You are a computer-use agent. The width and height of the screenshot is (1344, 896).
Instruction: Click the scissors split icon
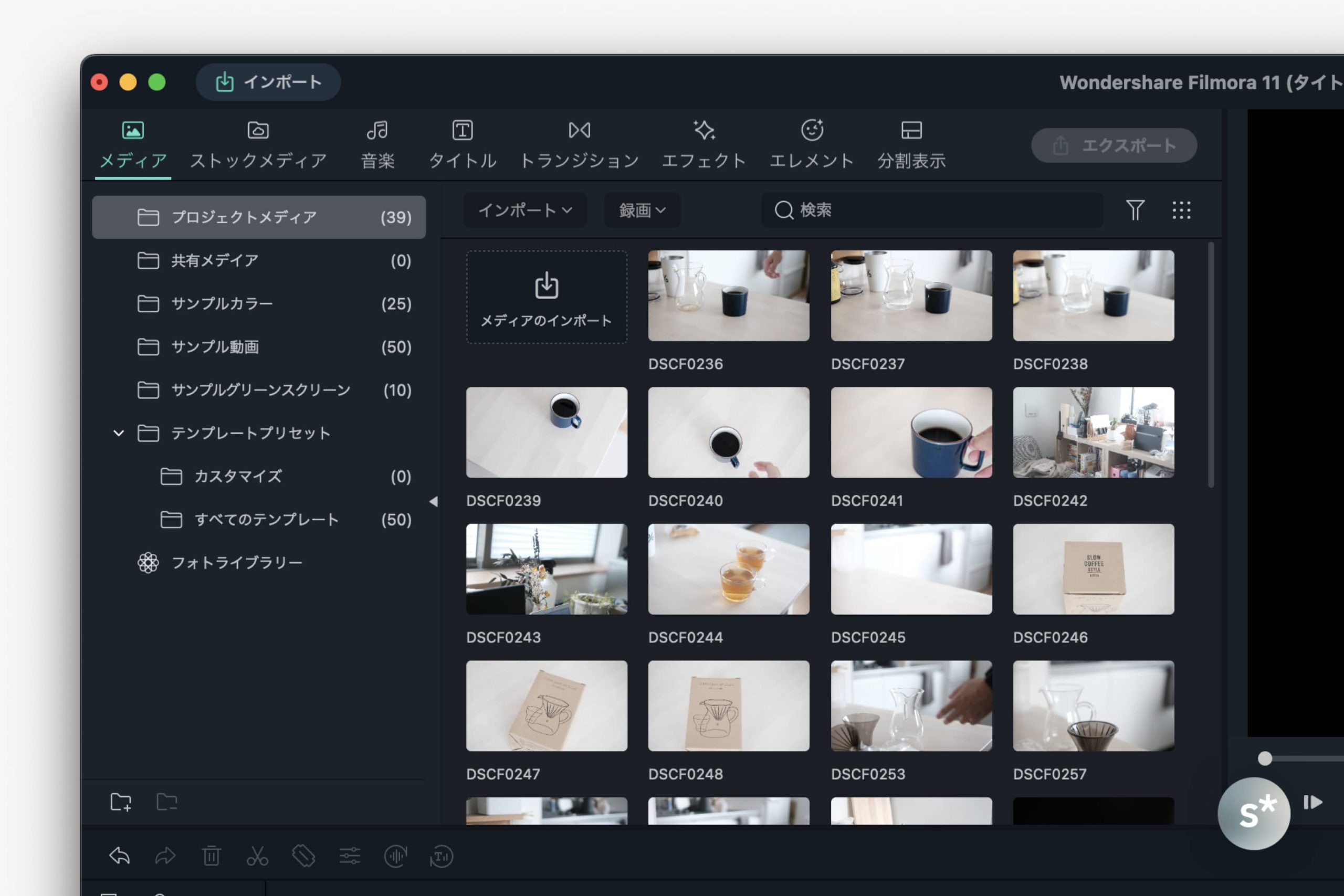point(257,856)
